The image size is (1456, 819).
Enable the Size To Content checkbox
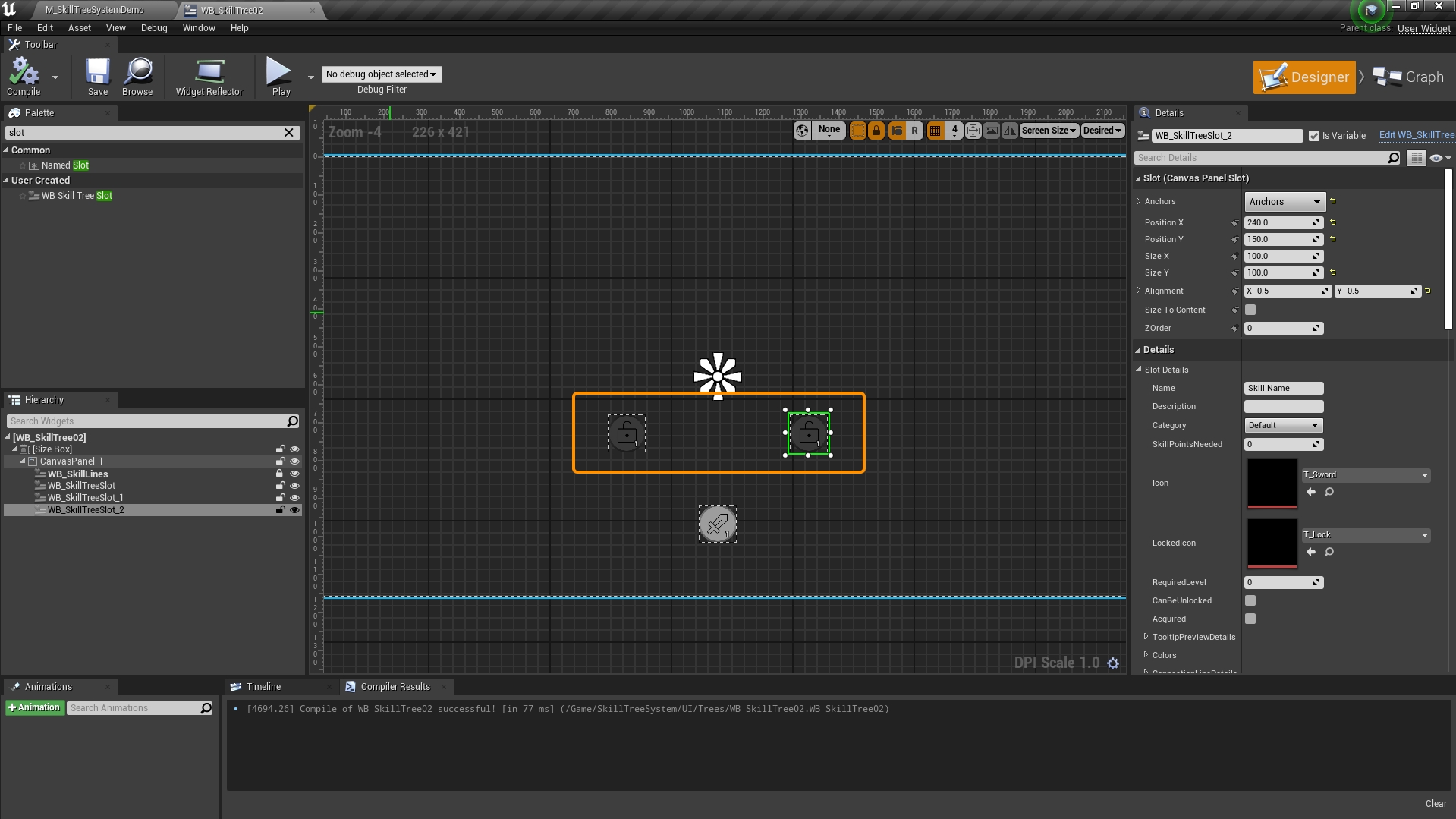[1250, 310]
